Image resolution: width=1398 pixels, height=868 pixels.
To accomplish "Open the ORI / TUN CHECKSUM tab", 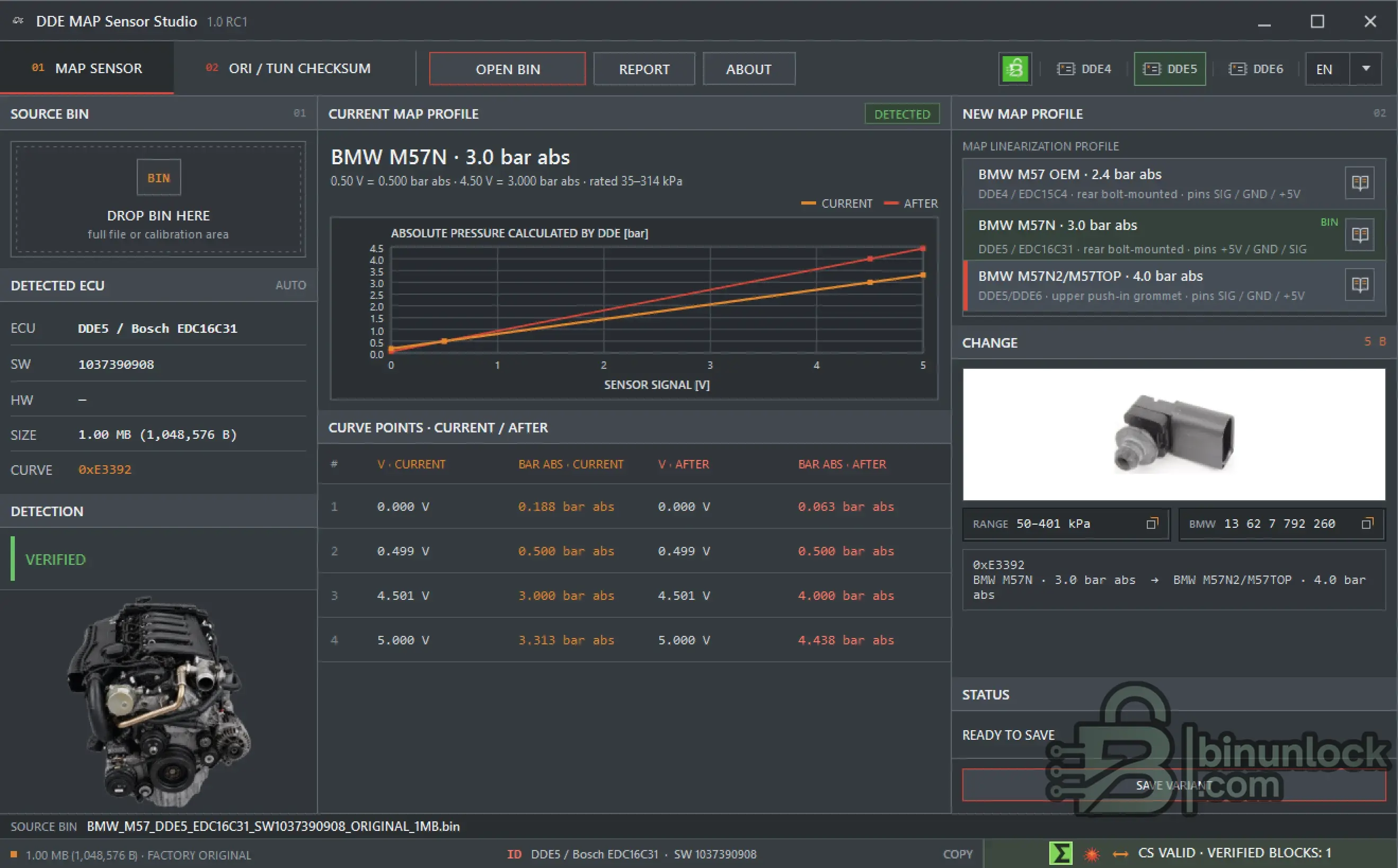I will click(x=288, y=68).
